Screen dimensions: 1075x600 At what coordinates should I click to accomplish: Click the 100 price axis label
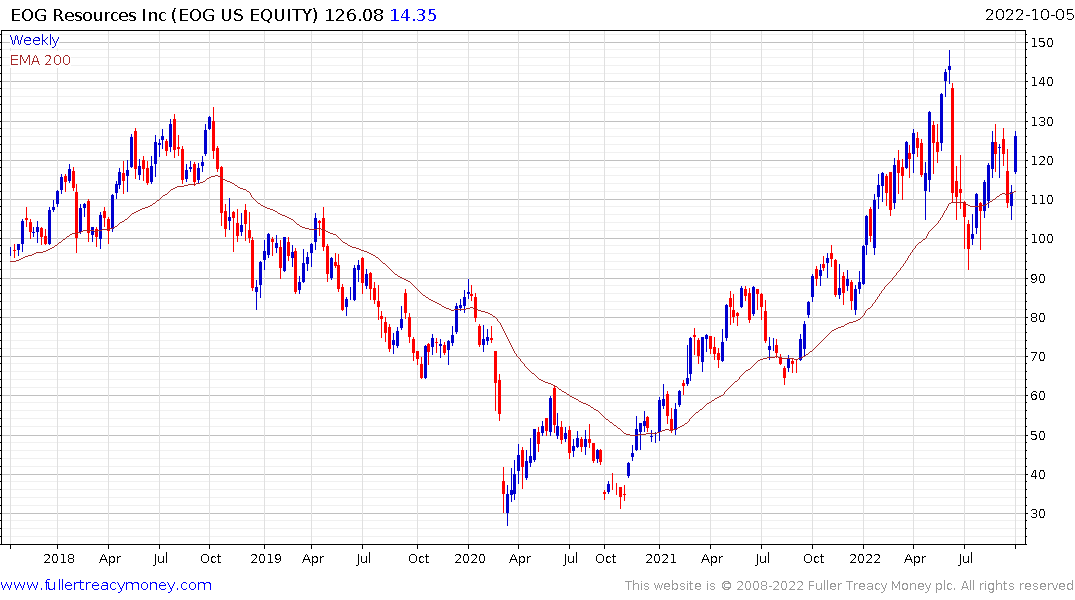point(1042,239)
